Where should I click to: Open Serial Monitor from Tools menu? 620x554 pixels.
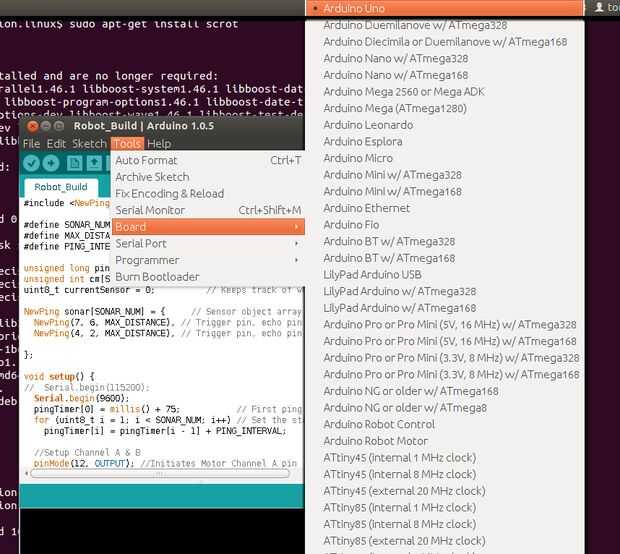pyautogui.click(x=208, y=210)
